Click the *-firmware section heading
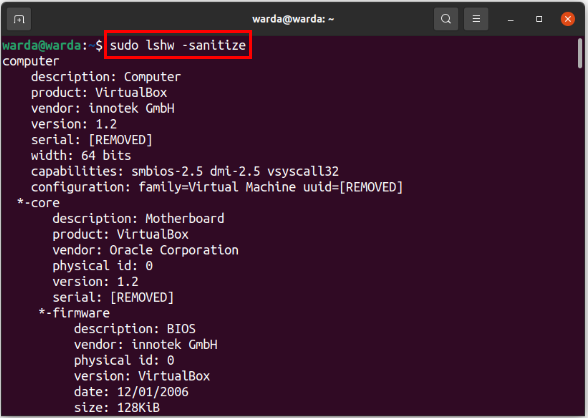The width and height of the screenshot is (588, 418). 74,313
